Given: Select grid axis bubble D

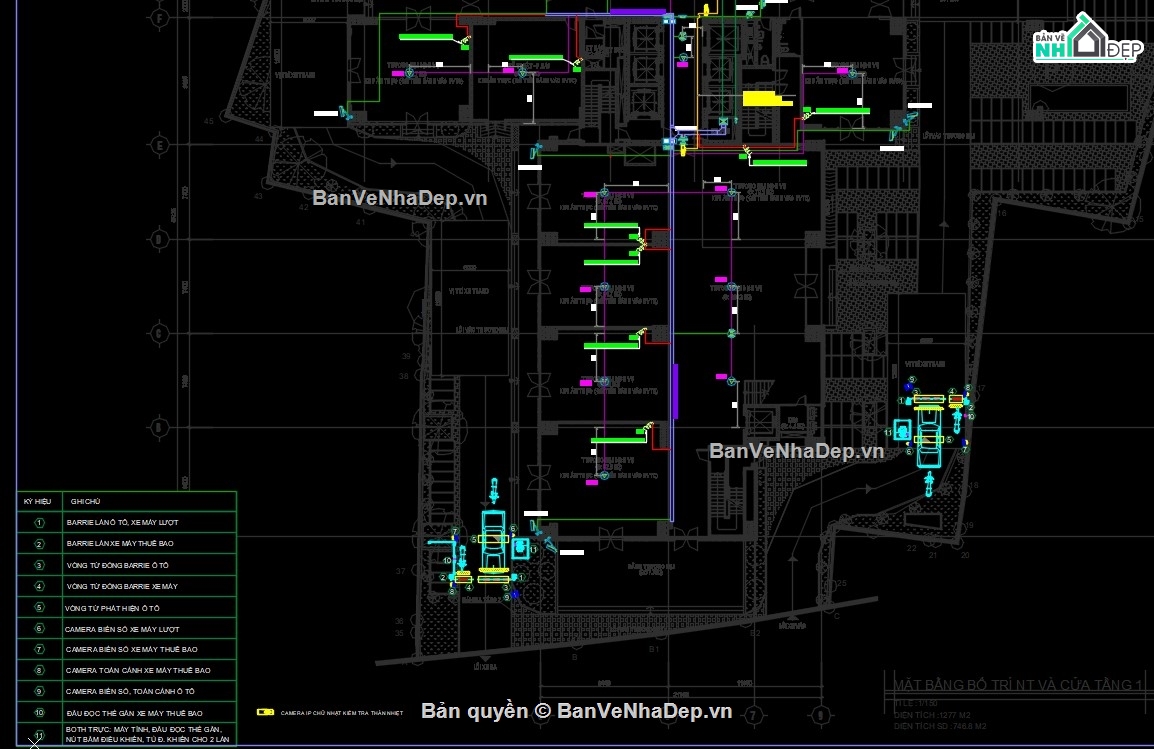Looking at the screenshot, I should (x=160, y=239).
